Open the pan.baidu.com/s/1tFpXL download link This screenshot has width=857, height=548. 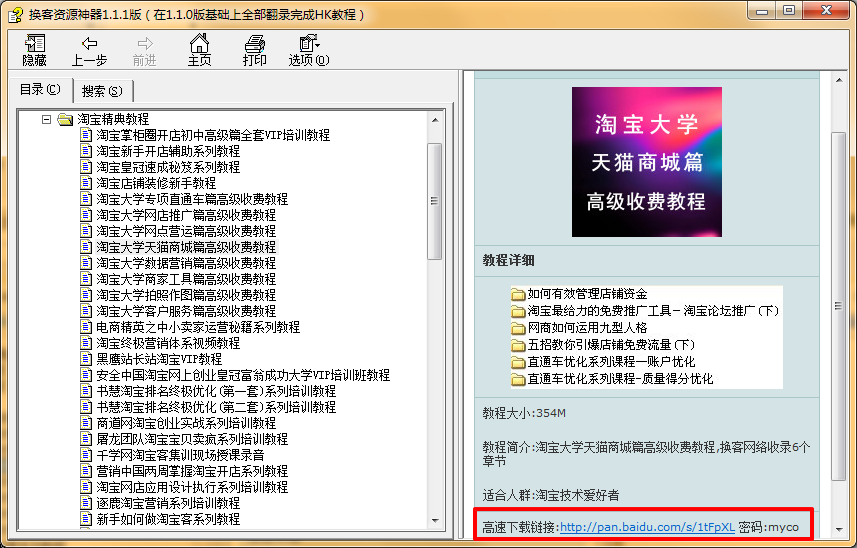[647, 527]
